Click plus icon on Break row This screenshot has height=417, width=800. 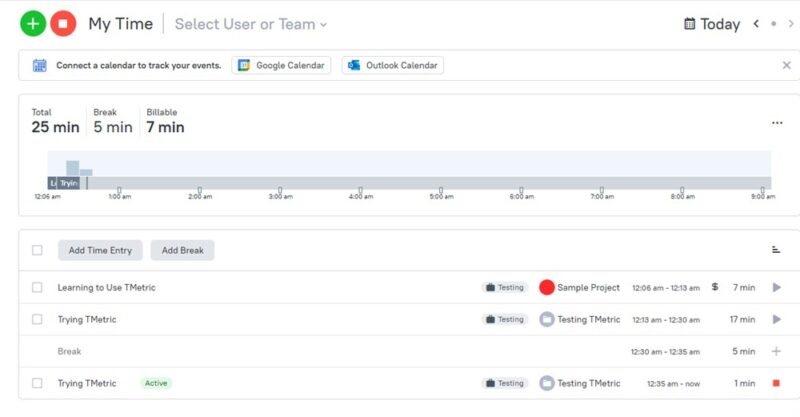click(776, 351)
